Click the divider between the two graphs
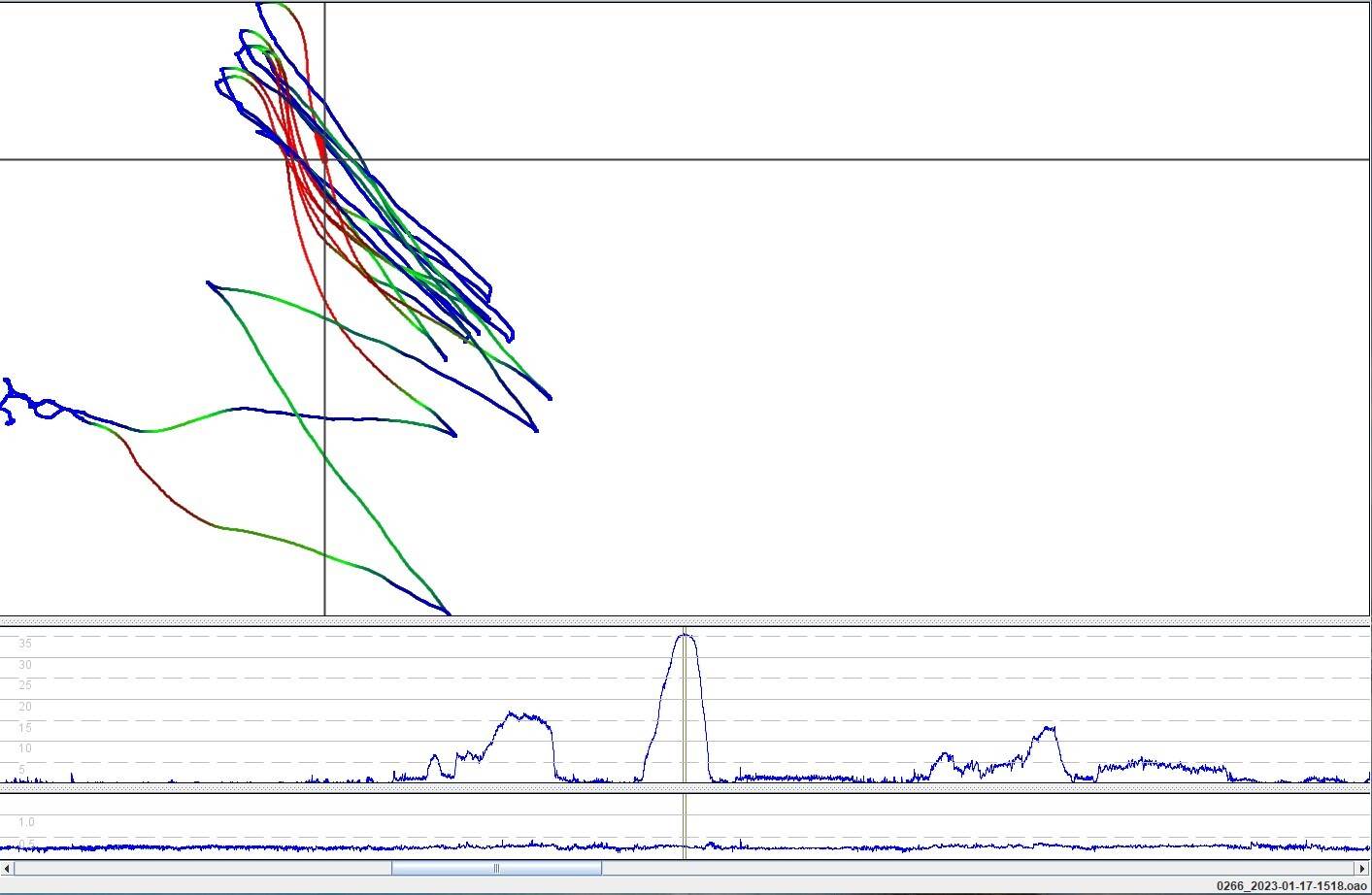This screenshot has width=1372, height=895. (685, 788)
